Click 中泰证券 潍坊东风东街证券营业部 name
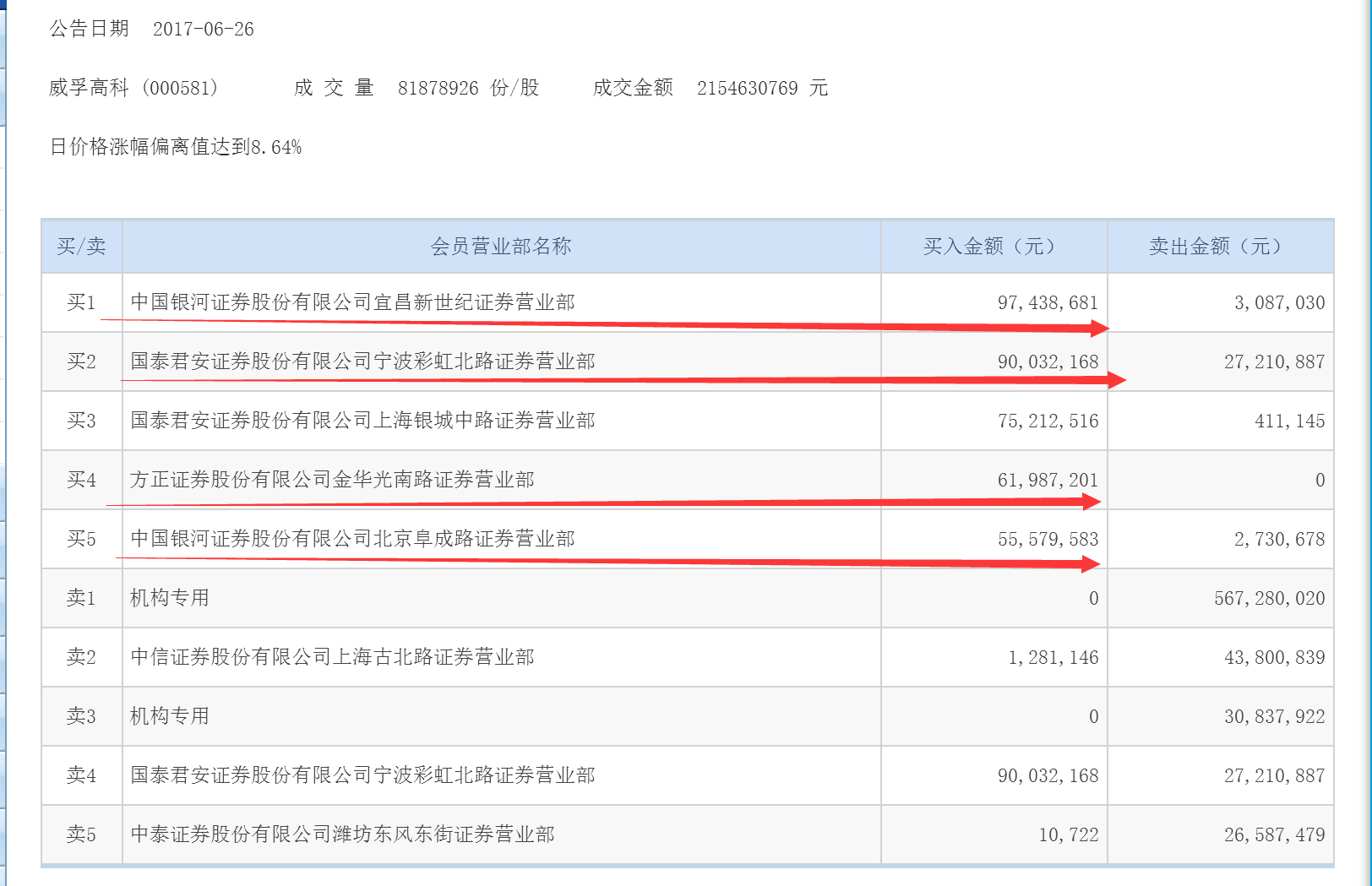 [x=343, y=834]
